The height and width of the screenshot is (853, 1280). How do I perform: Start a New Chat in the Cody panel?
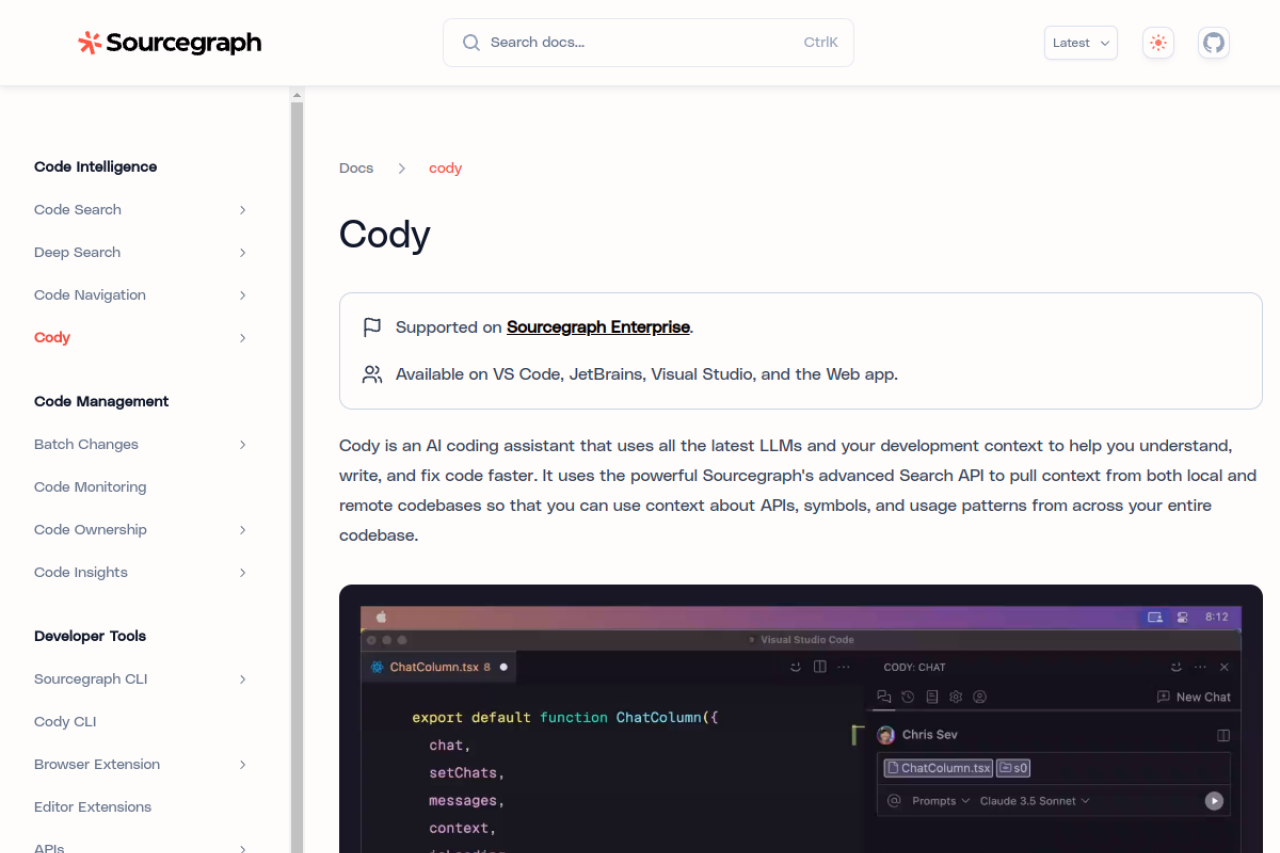coord(1194,696)
